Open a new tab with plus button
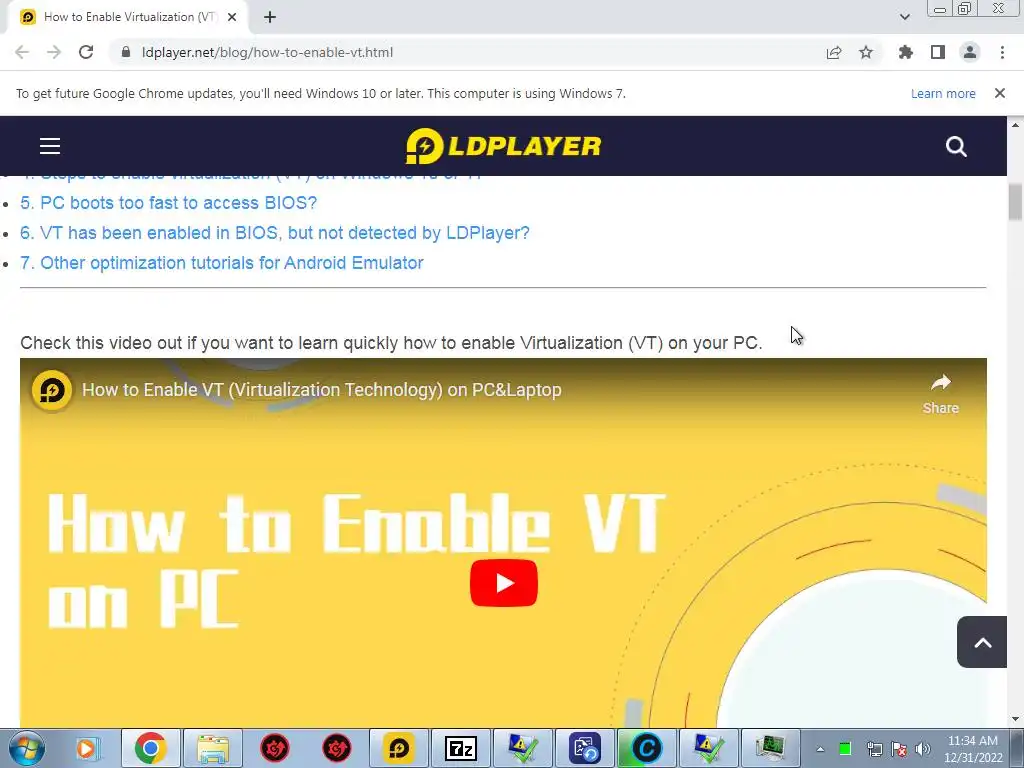 (x=270, y=17)
